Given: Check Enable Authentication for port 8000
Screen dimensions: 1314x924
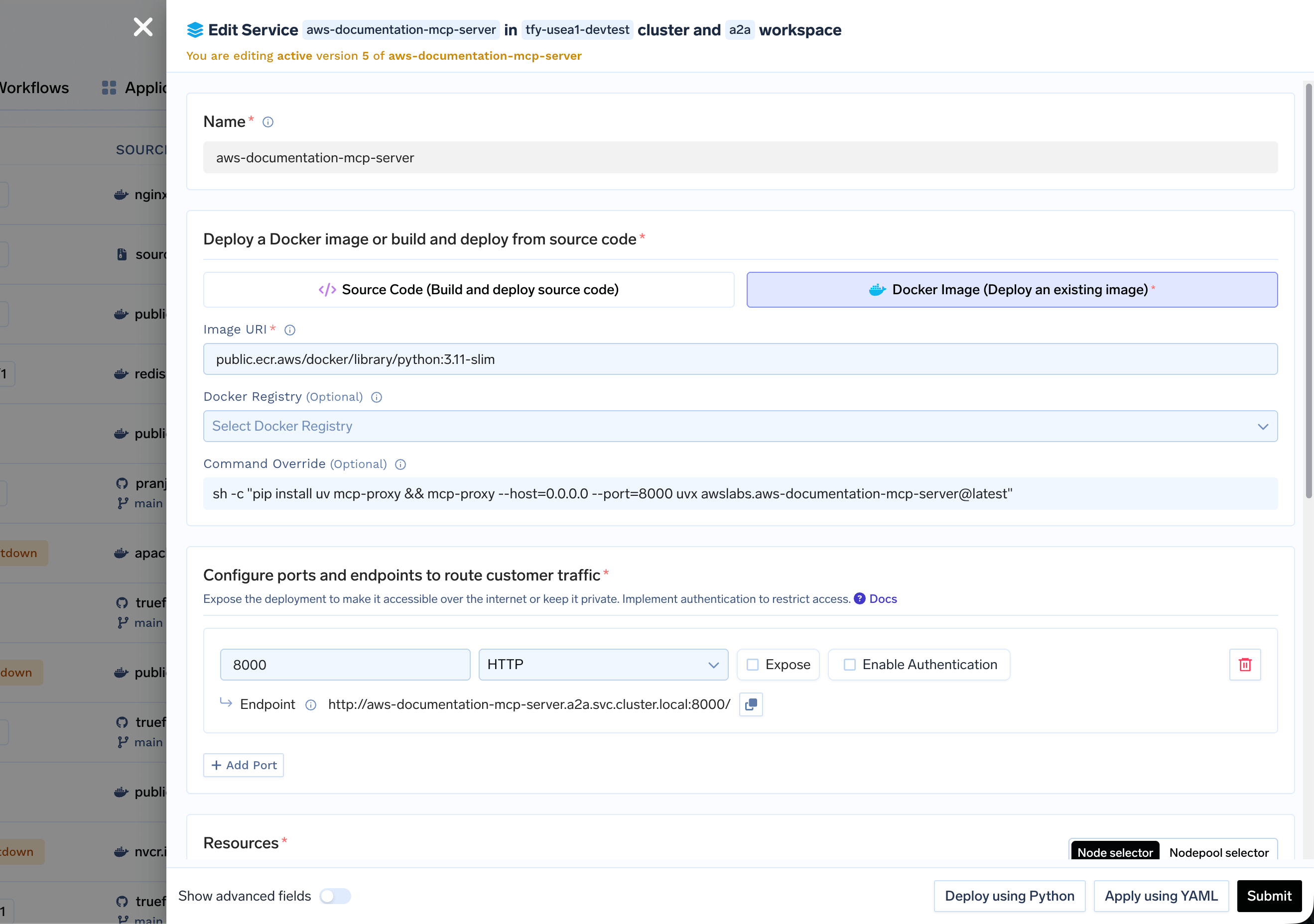Looking at the screenshot, I should click(x=850, y=664).
